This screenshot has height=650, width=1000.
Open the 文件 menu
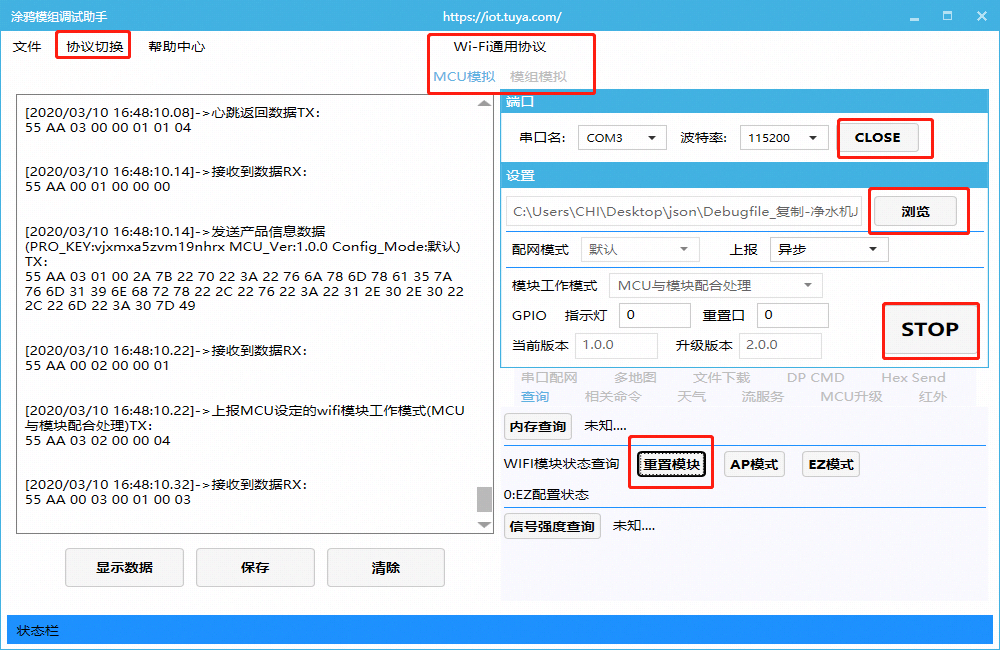(27, 47)
